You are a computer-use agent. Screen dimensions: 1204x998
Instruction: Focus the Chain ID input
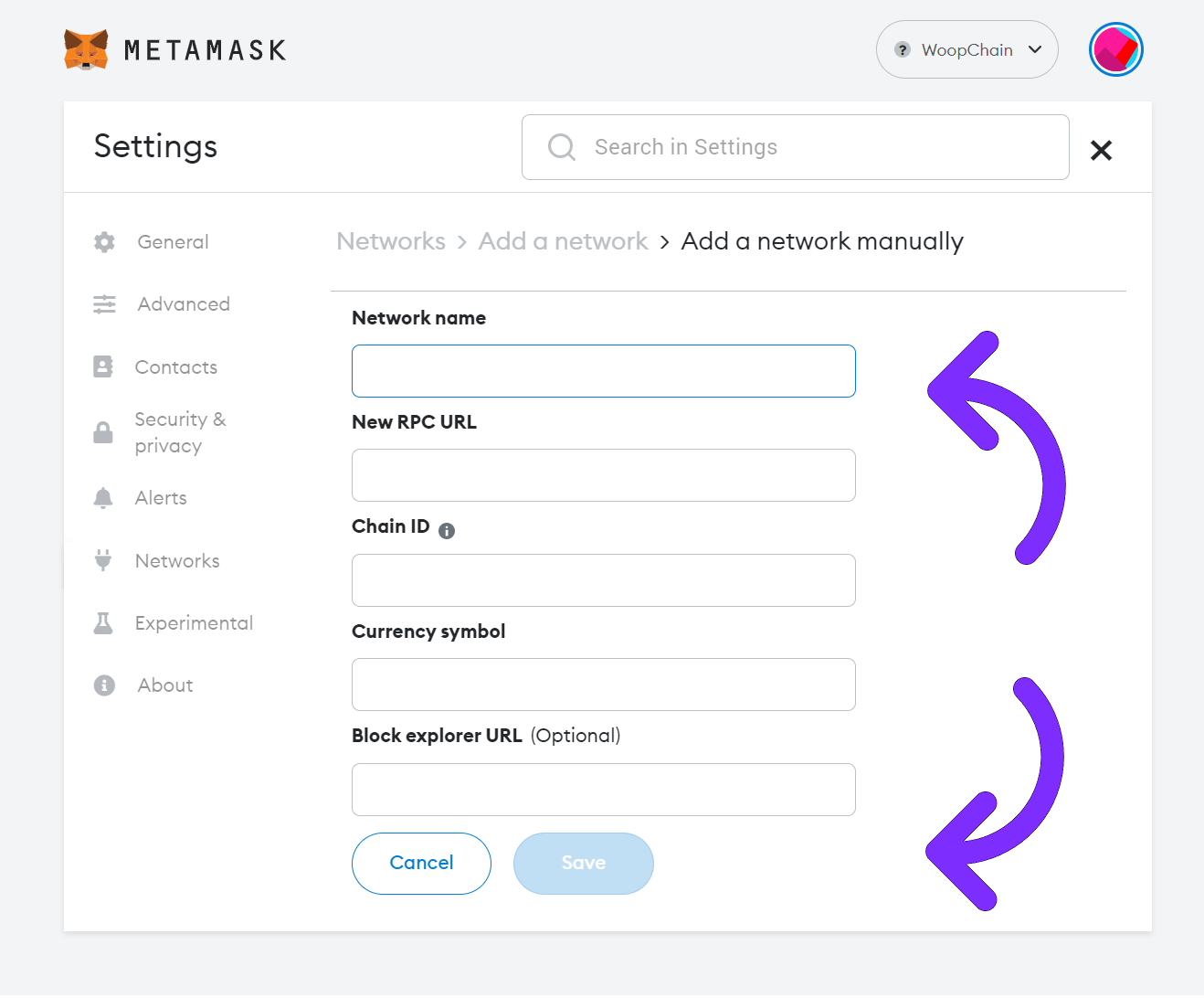pyautogui.click(x=604, y=580)
